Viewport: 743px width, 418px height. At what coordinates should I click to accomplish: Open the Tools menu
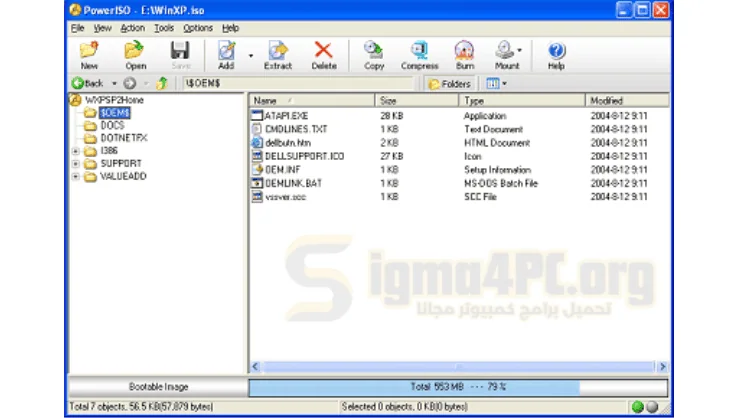click(x=164, y=28)
